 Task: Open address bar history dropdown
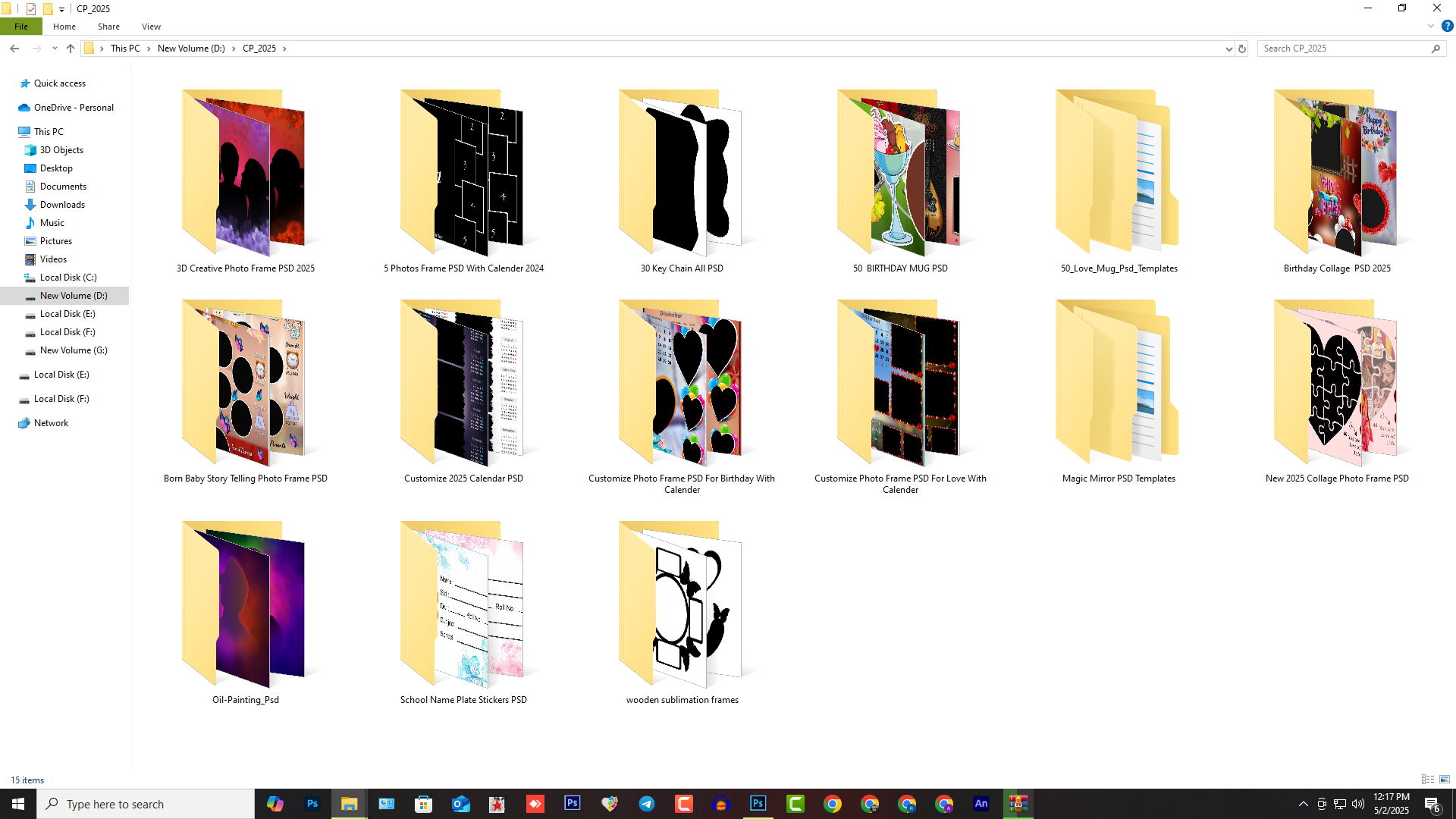click(1228, 49)
